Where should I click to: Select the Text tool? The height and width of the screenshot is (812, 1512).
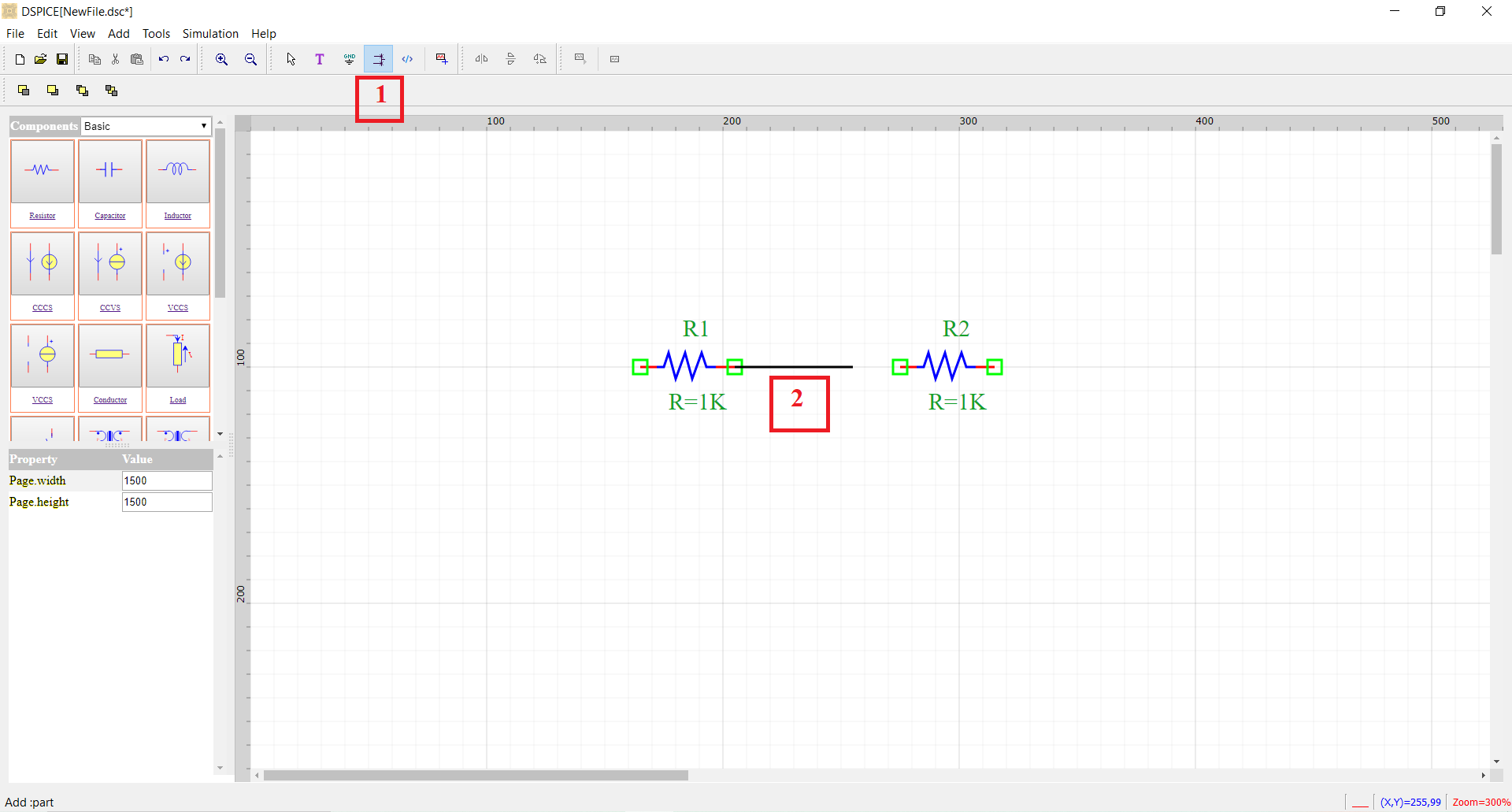[320, 59]
